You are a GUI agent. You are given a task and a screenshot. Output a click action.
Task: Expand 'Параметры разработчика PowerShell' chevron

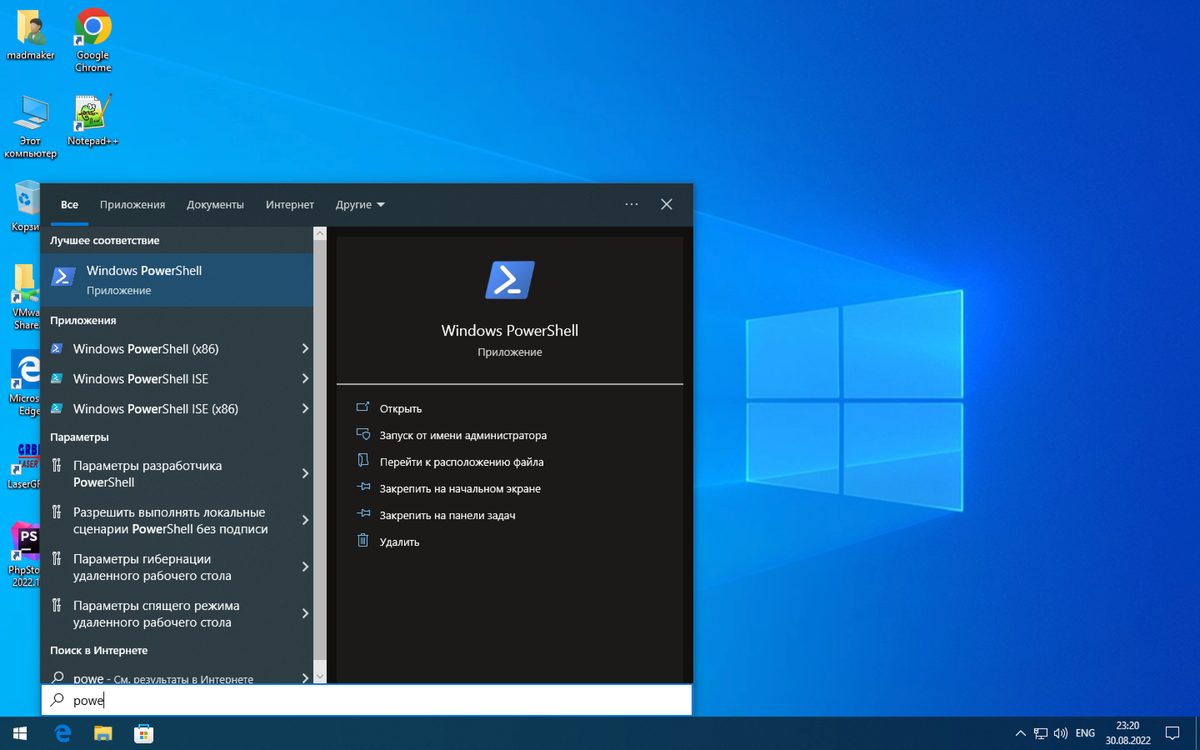pos(305,474)
